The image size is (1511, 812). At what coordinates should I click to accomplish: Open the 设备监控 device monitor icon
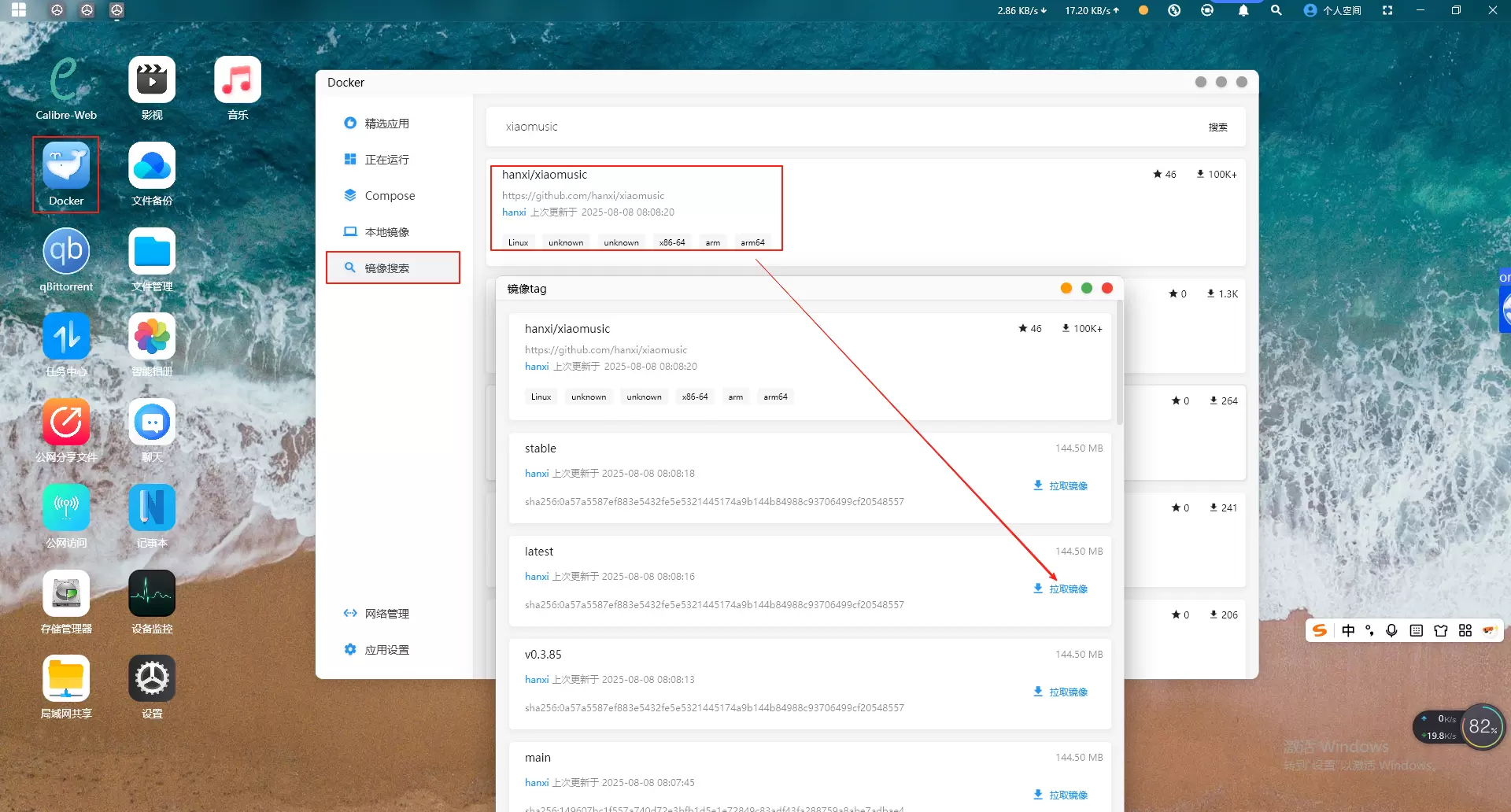tap(152, 594)
